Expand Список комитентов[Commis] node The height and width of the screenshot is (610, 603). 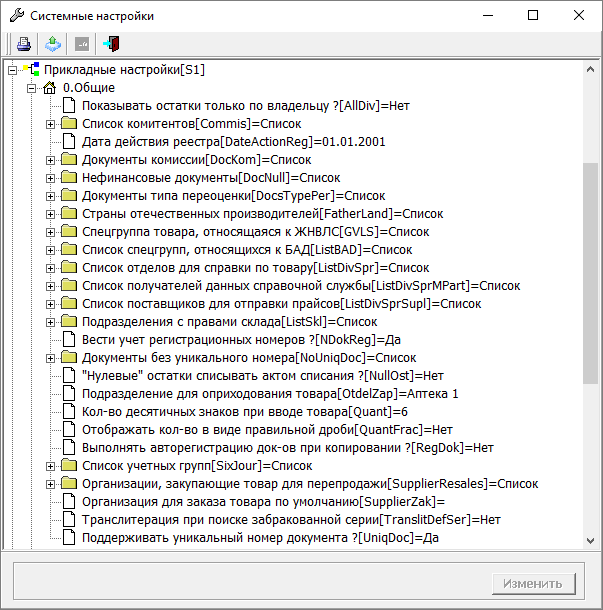click(x=50, y=124)
